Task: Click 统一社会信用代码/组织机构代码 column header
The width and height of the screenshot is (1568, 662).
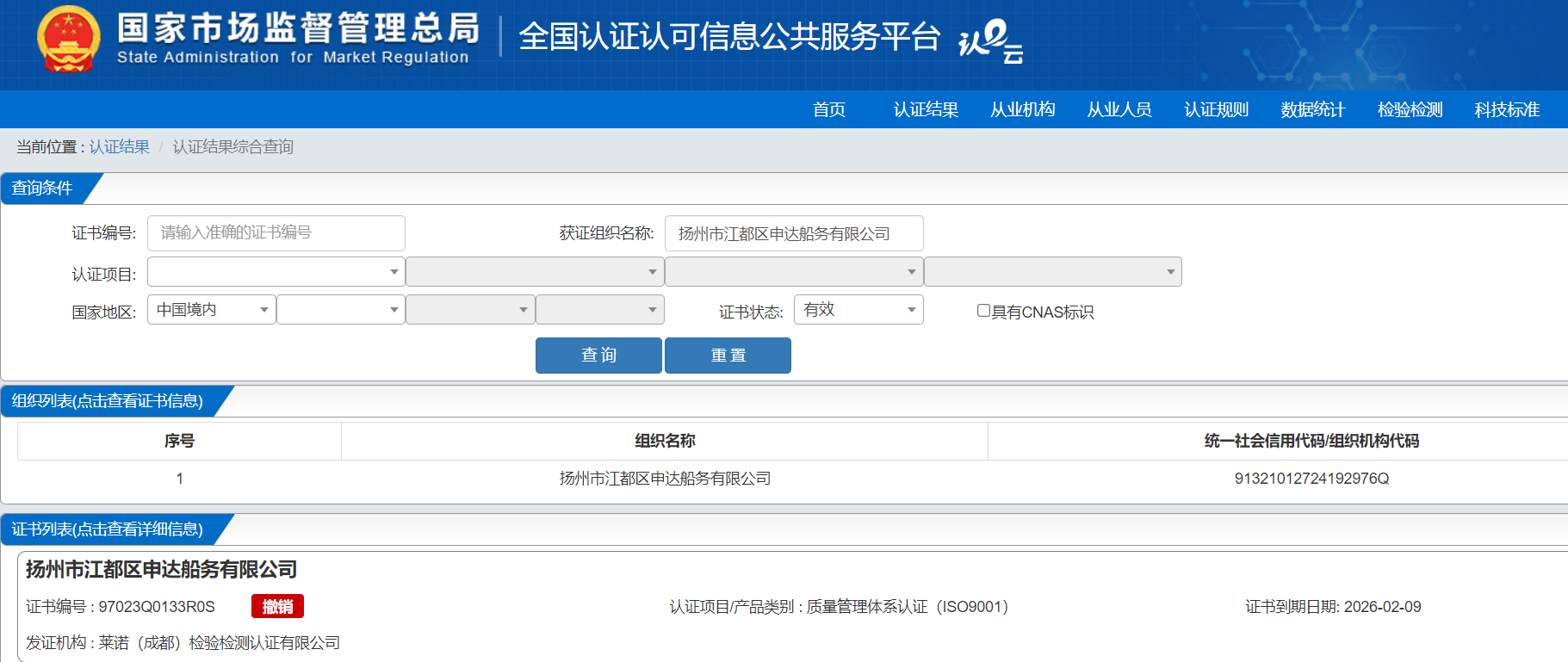Action: point(1311,441)
